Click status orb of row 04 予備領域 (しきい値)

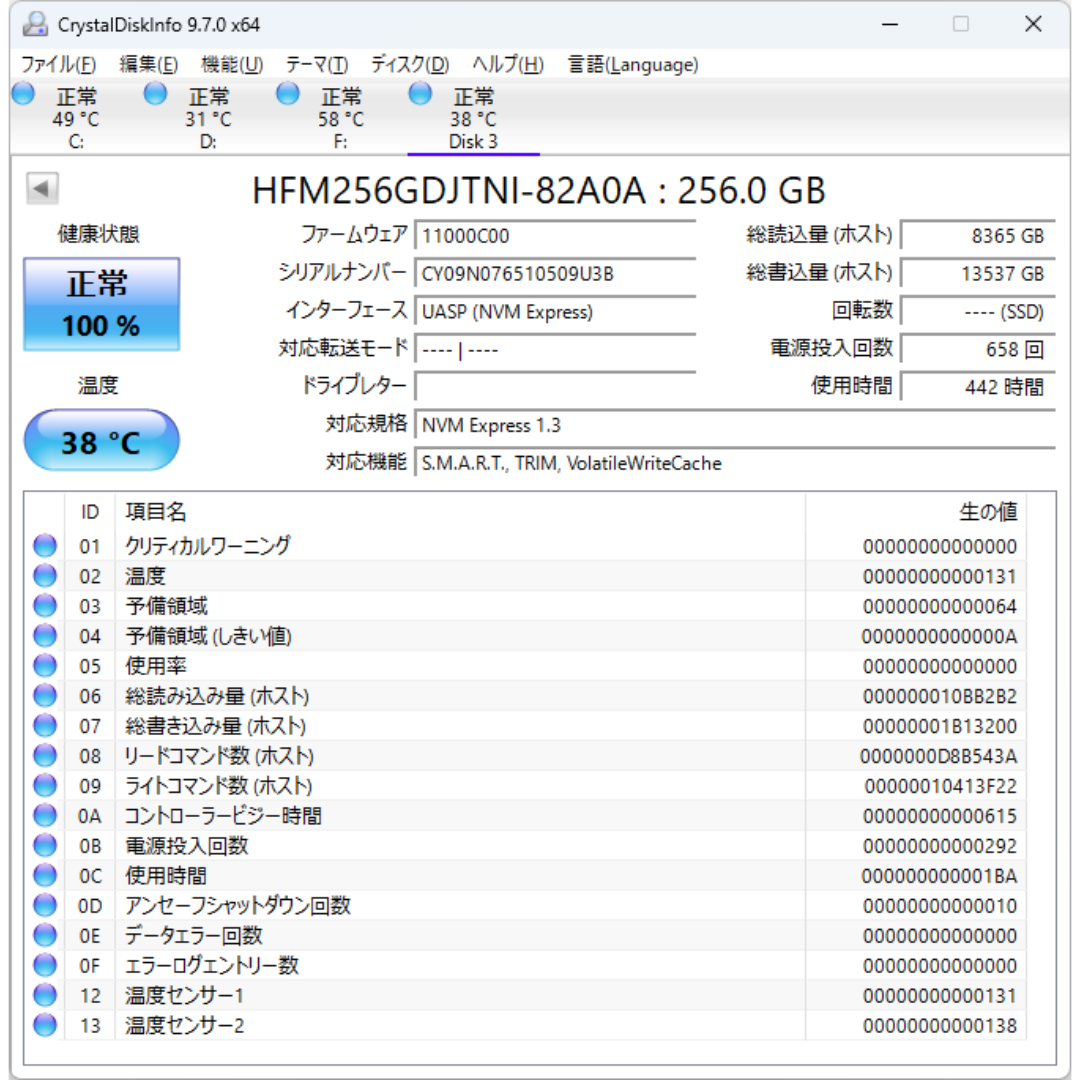45,636
